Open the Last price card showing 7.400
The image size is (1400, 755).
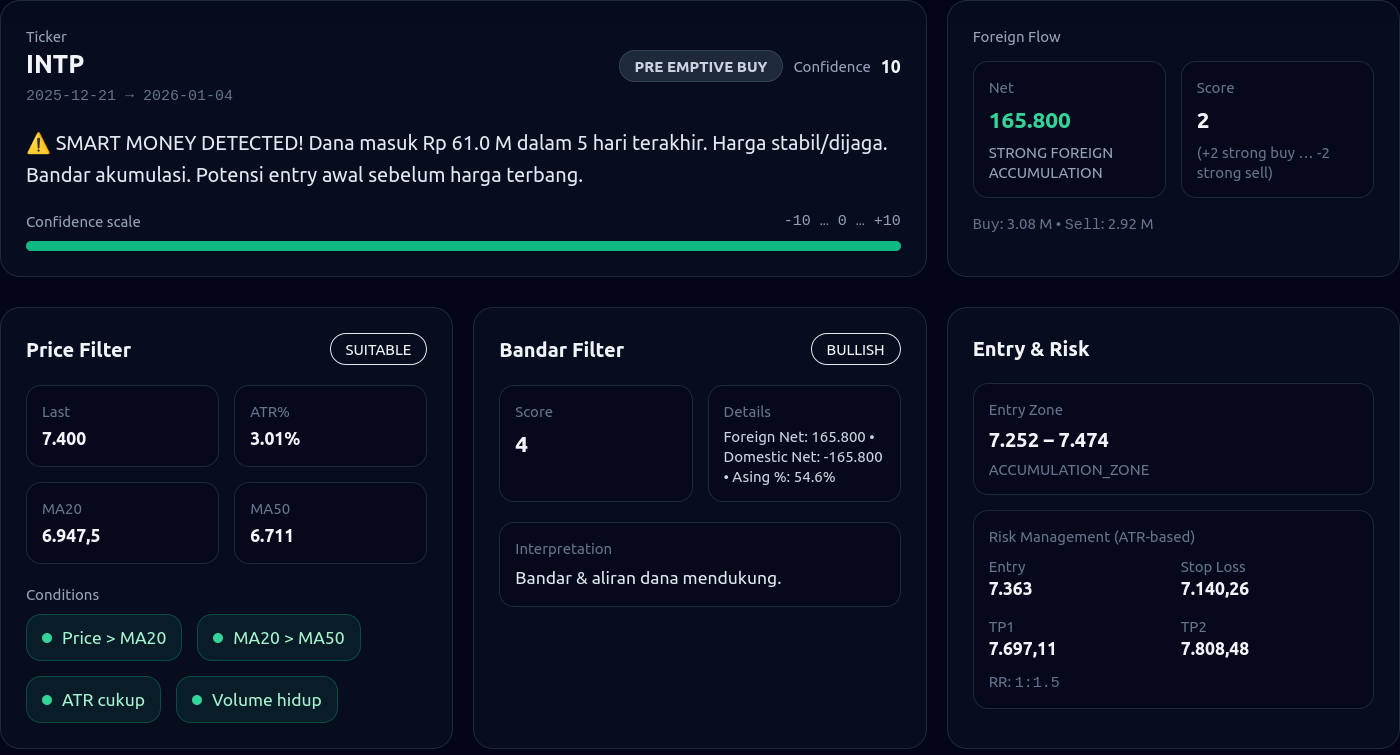[x=122, y=426]
